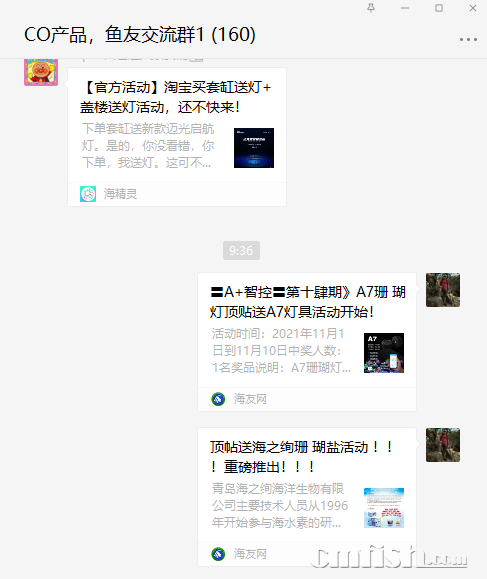Open the 顶帖送海之绚珊瑚盐活动 article title

point(302,457)
